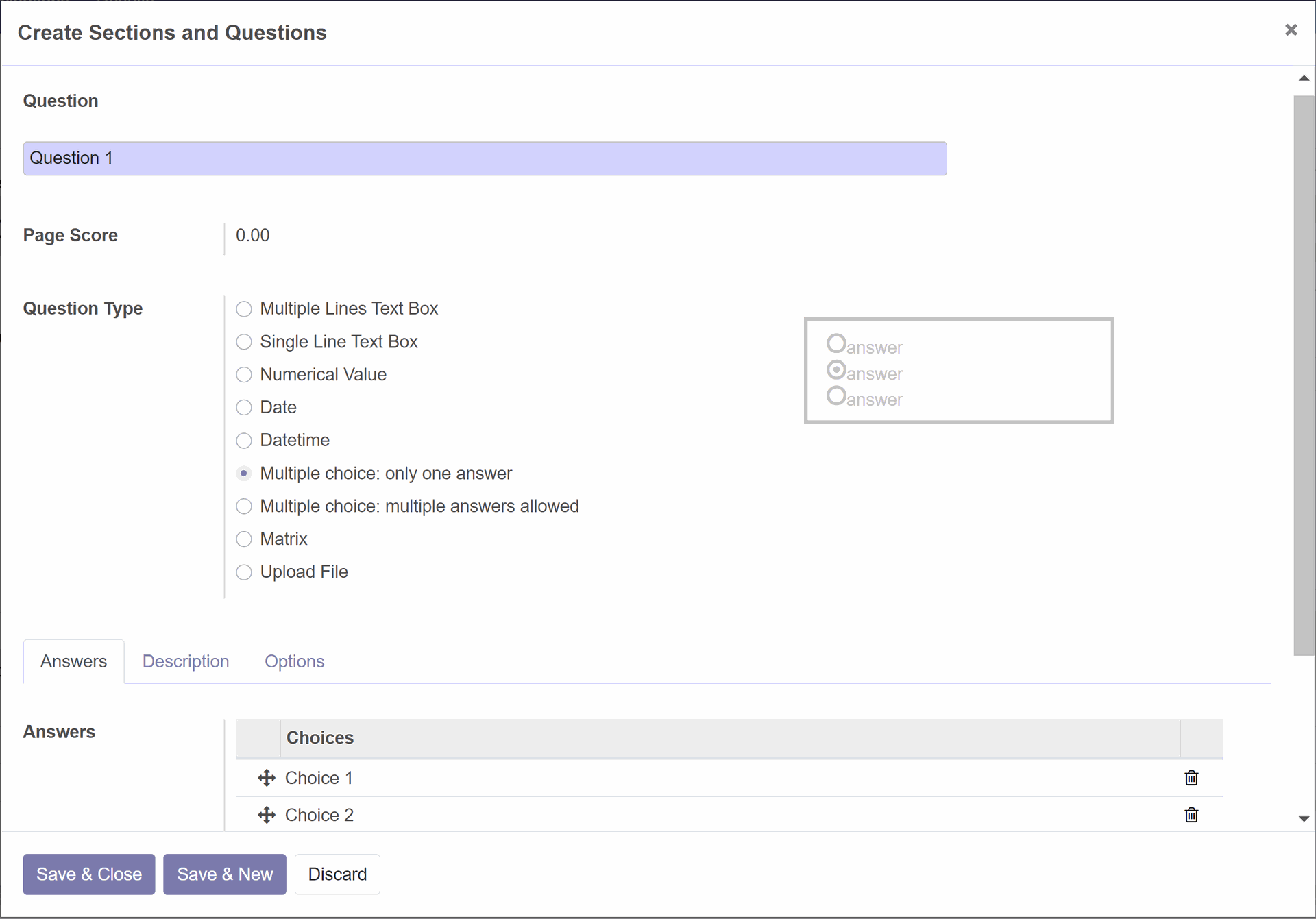This screenshot has width=1316, height=919.
Task: Click Save & Close
Action: [88, 874]
